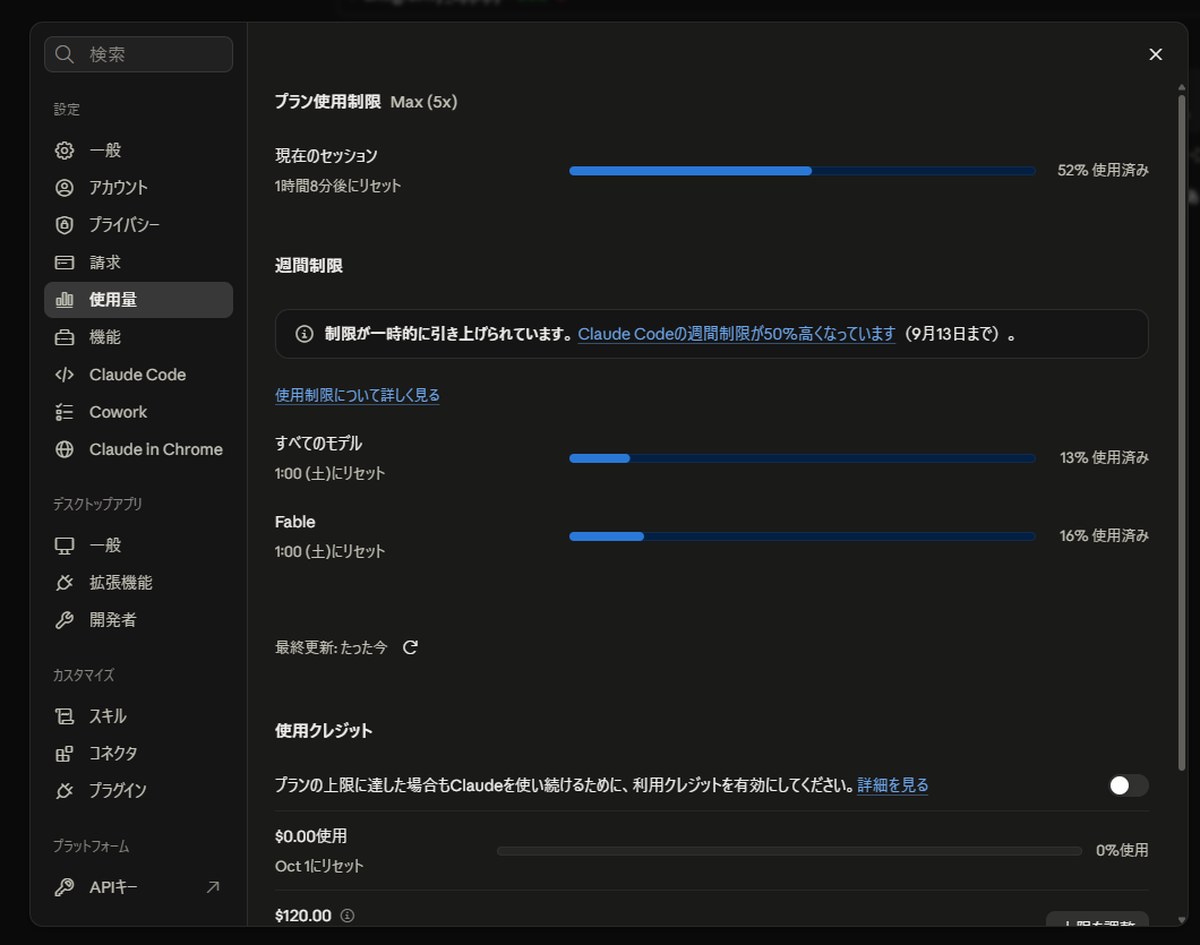Click the コネクタ blocks icon
1200x945 pixels.
pos(65,753)
